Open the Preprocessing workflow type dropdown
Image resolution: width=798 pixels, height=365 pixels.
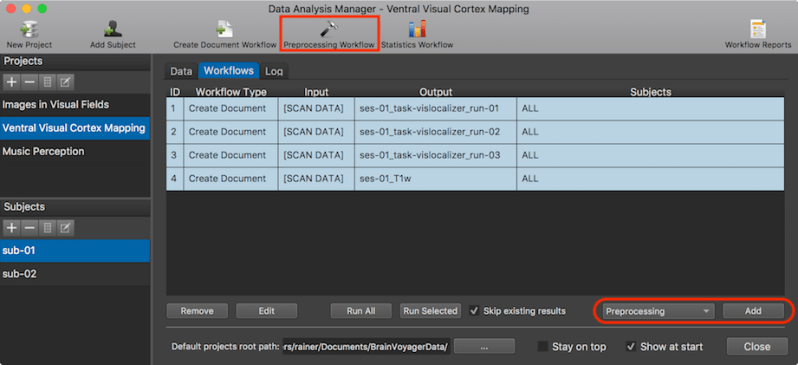659,311
